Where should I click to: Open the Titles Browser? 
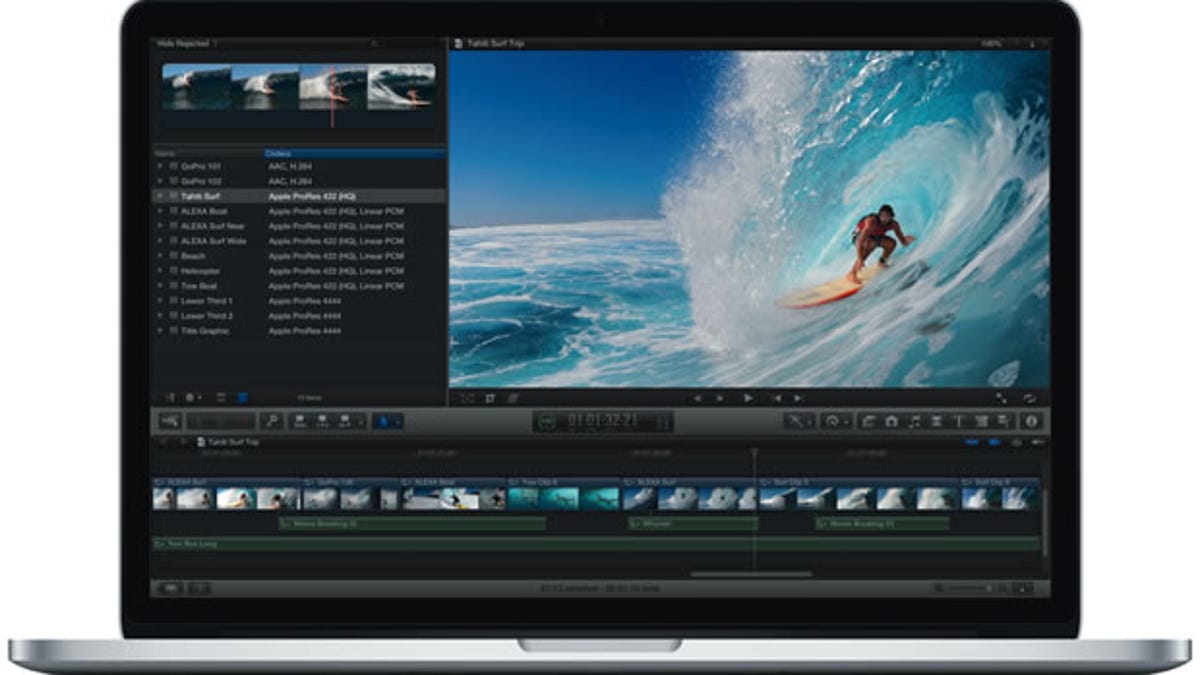pyautogui.click(x=957, y=421)
